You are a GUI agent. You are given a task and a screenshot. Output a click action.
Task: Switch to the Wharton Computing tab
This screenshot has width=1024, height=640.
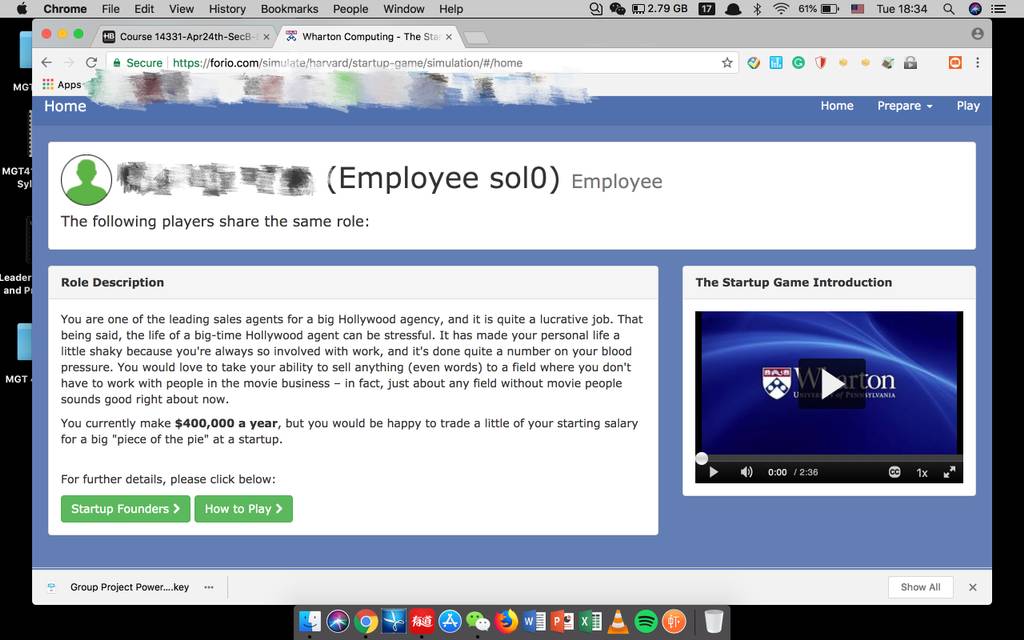point(370,37)
